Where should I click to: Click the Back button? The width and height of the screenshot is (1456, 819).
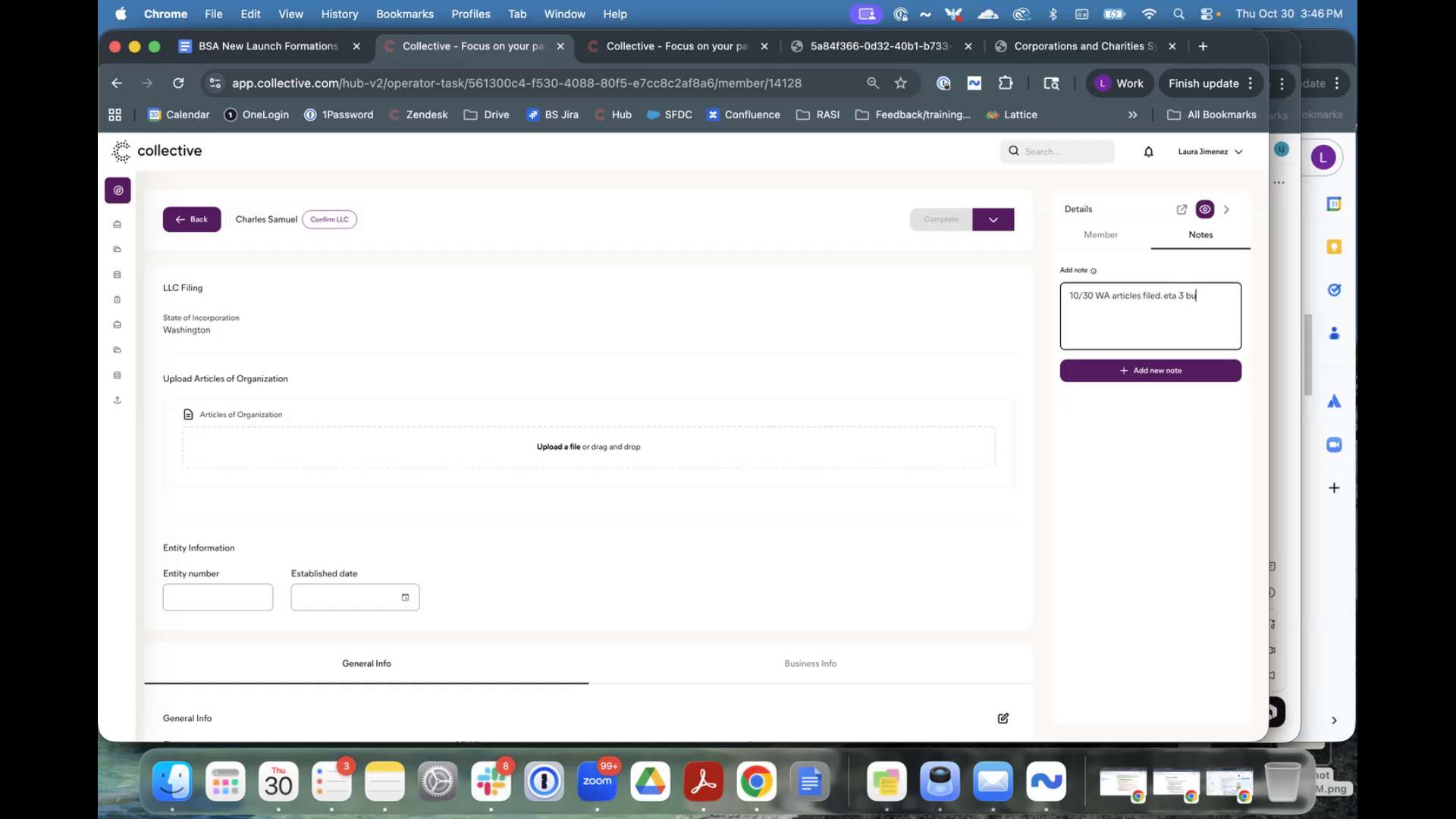coord(192,220)
